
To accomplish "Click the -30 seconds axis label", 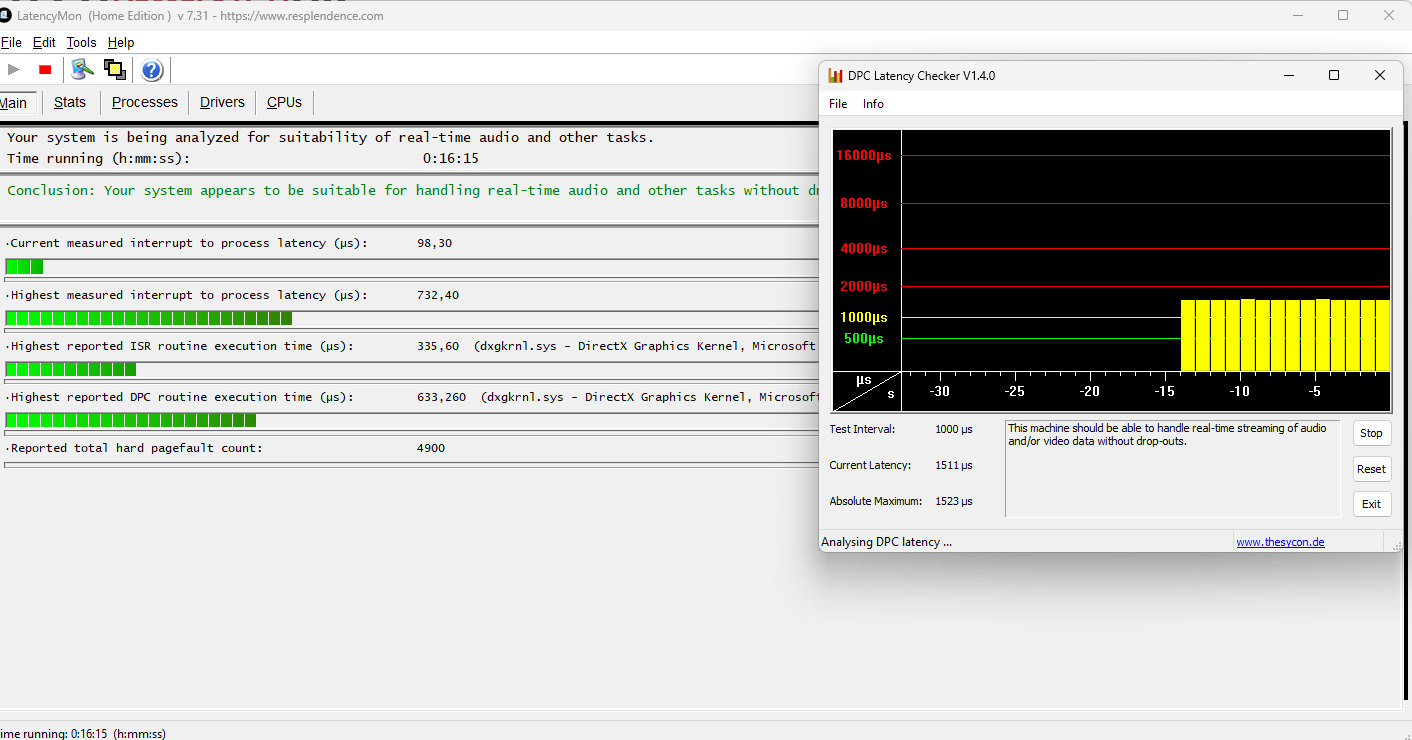I will pyautogui.click(x=939, y=391).
